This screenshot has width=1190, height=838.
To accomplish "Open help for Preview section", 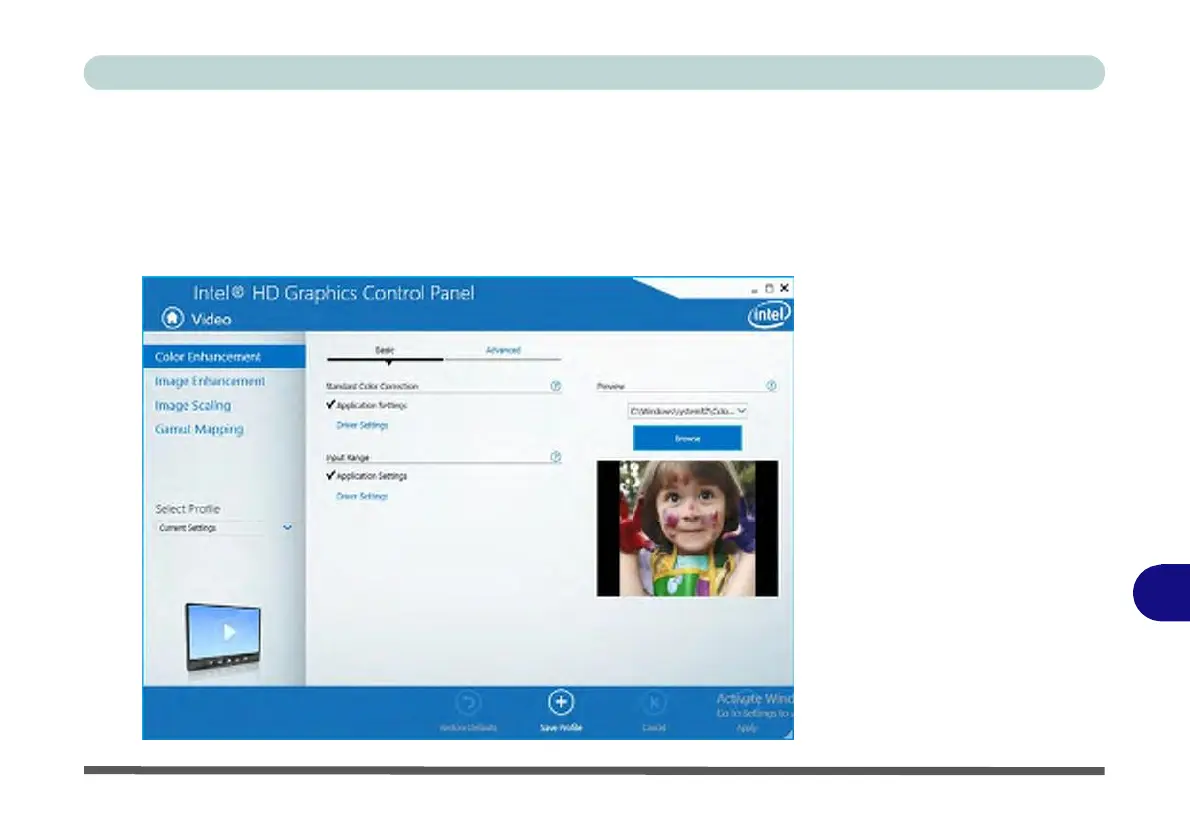I will point(771,386).
